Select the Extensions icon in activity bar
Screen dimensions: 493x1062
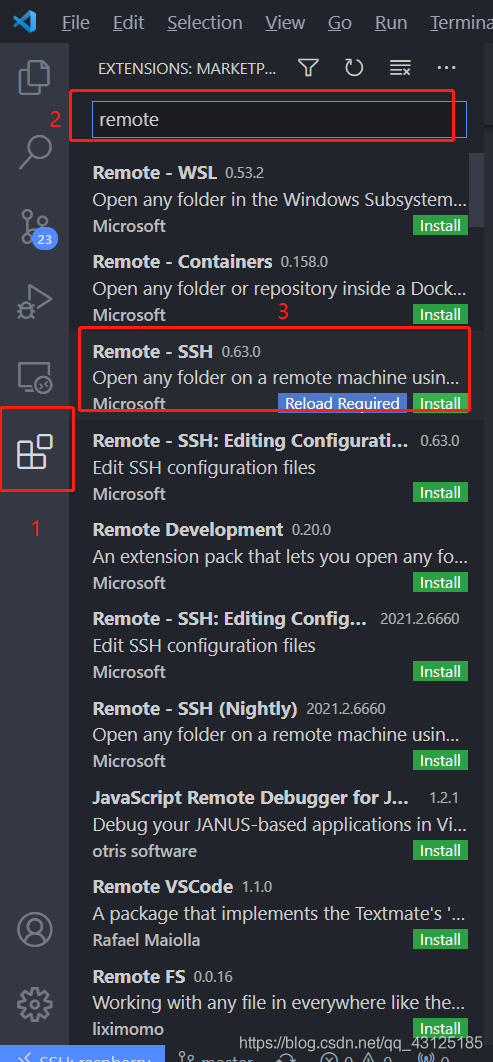(35, 452)
